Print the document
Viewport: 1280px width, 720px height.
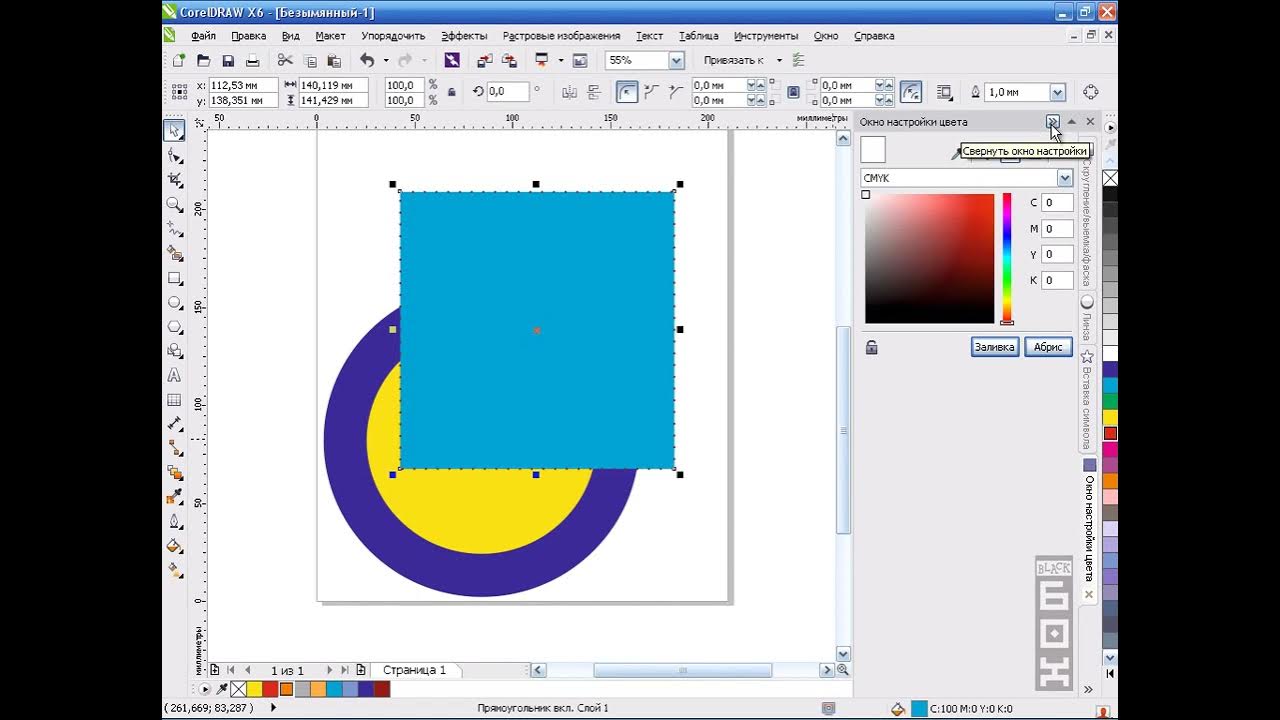[x=252, y=60]
